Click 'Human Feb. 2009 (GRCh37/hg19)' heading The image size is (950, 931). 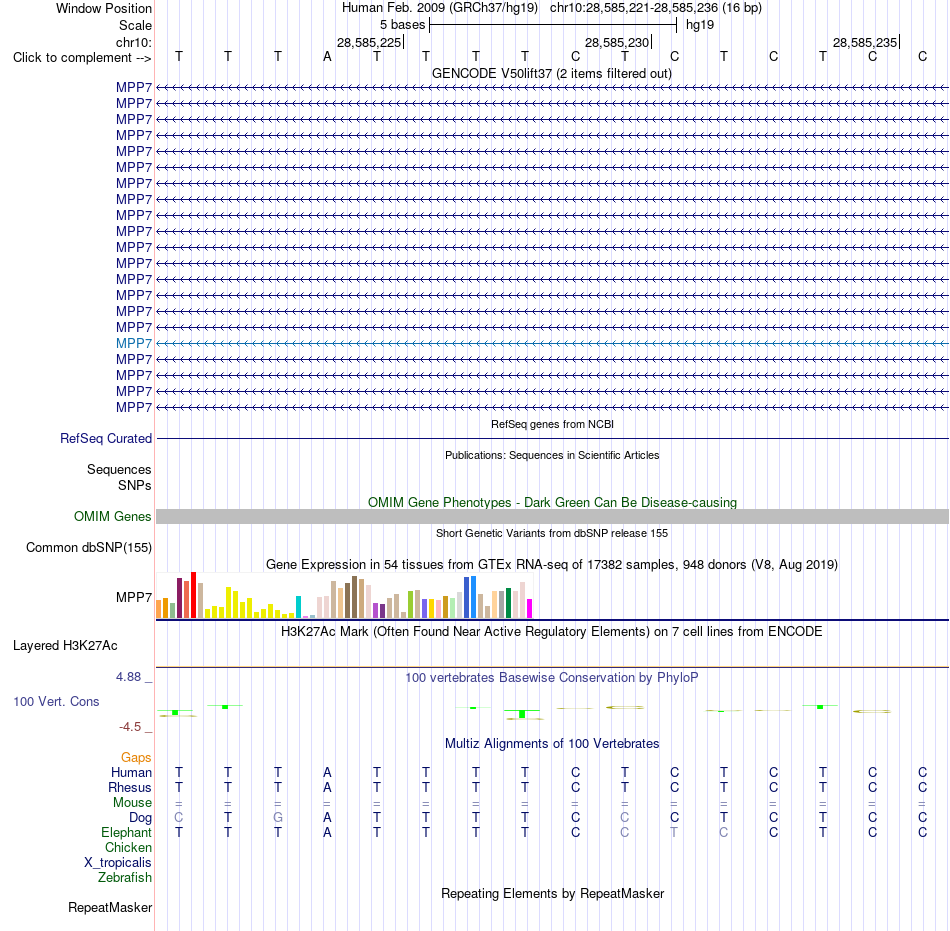440,8
